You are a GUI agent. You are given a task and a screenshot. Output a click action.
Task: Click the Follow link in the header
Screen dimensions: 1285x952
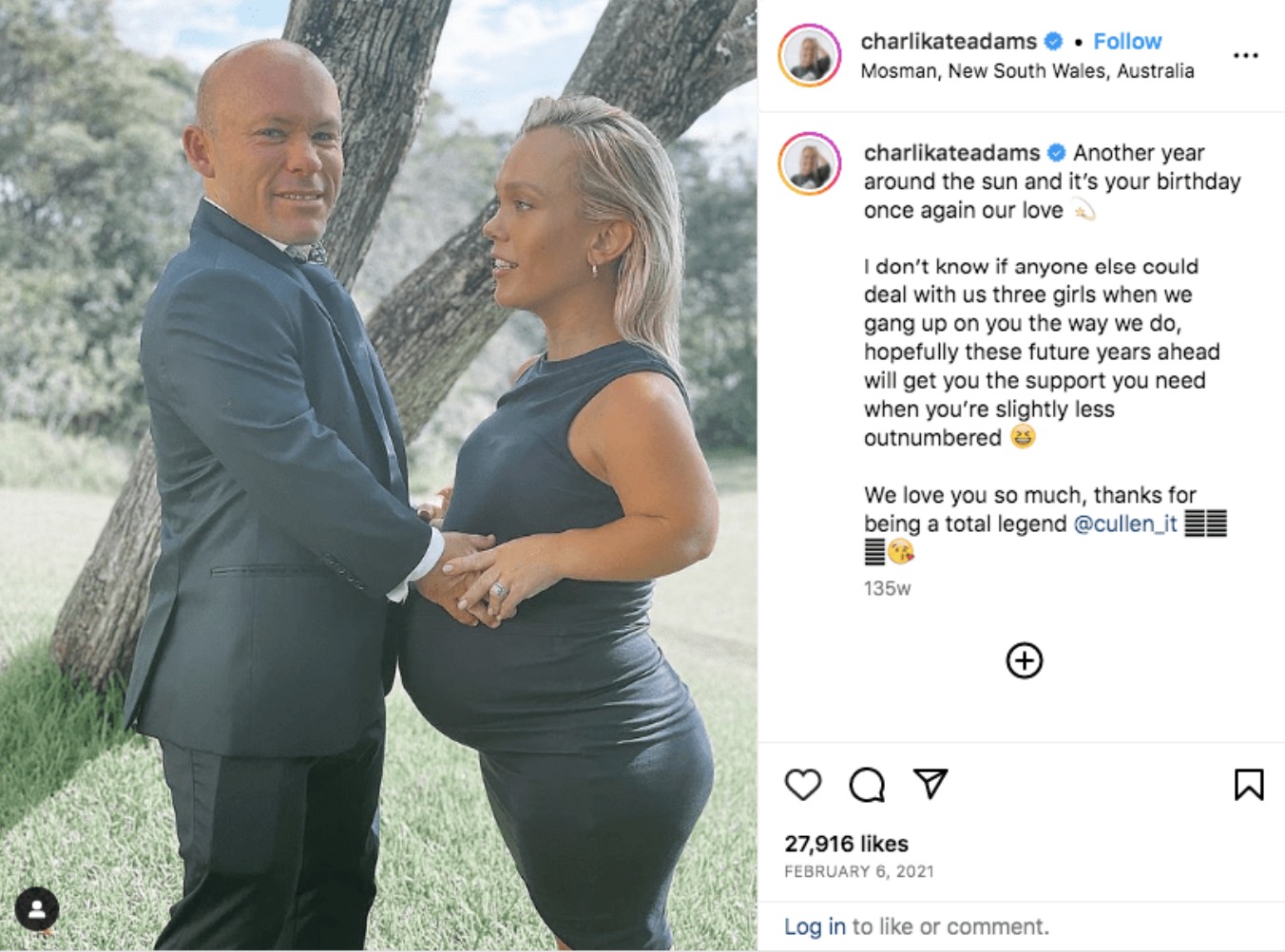coord(1127,42)
